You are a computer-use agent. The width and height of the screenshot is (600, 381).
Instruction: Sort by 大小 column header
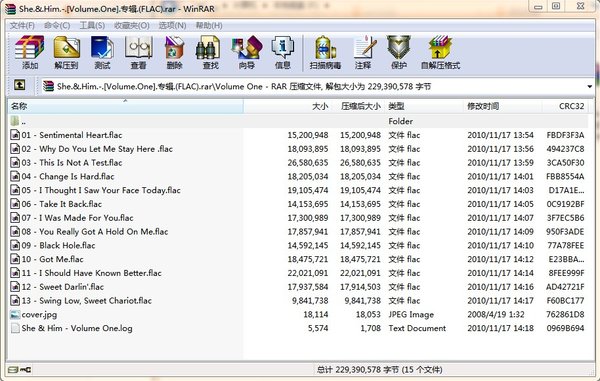click(x=287, y=106)
